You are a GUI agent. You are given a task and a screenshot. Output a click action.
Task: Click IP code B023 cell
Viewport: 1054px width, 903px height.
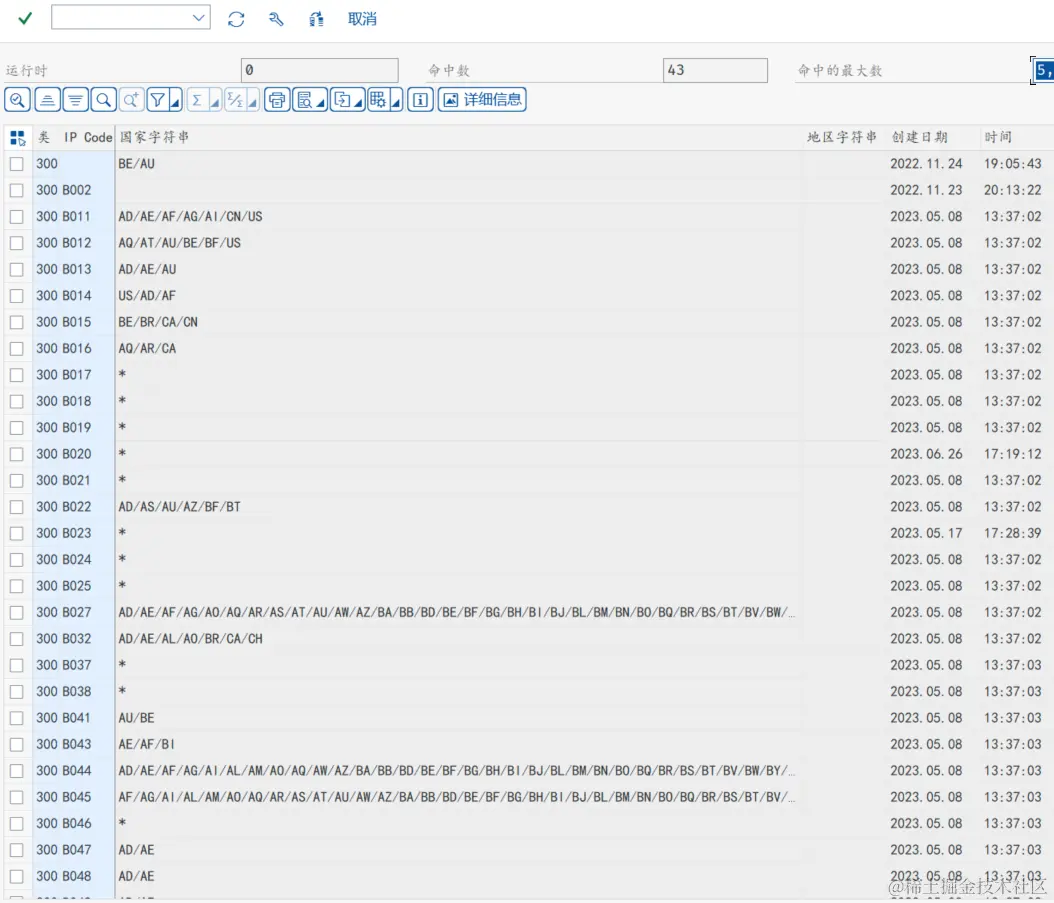pos(77,533)
